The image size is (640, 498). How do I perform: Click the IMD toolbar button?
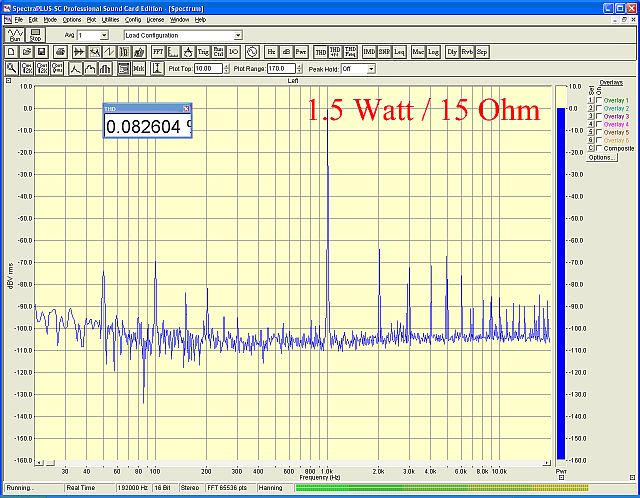369,52
